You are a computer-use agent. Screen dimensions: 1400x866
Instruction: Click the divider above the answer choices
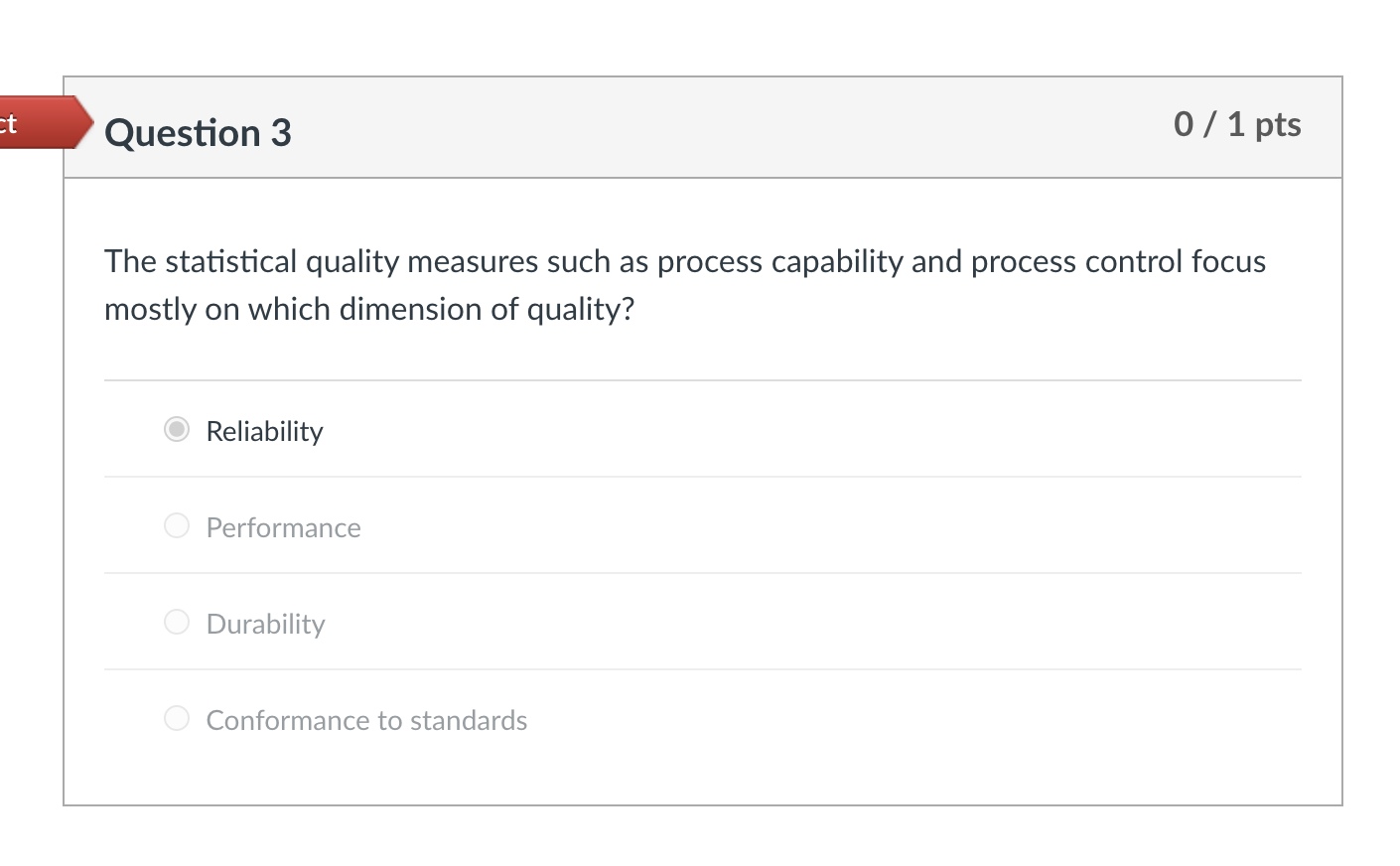point(702,379)
